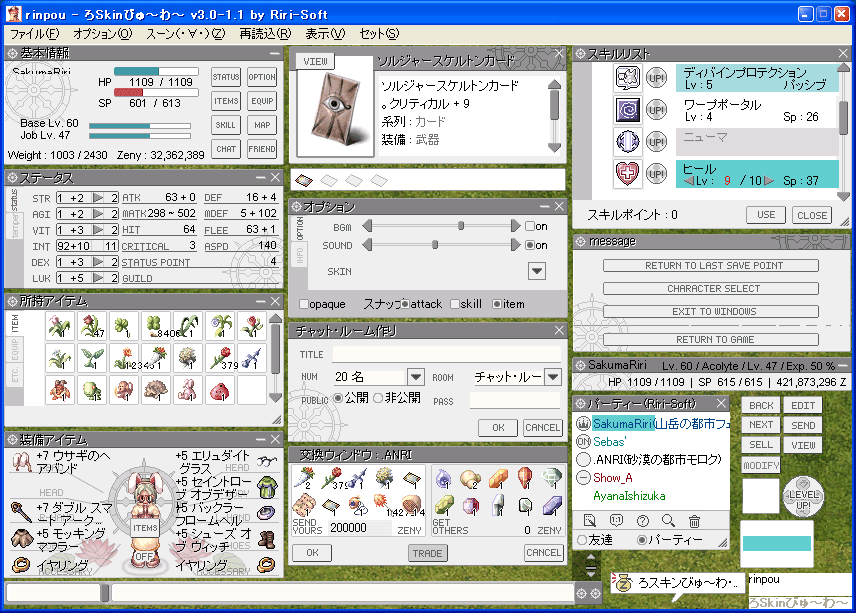Click the chat room TITLE field
This screenshot has height=613, width=856.
pos(447,354)
